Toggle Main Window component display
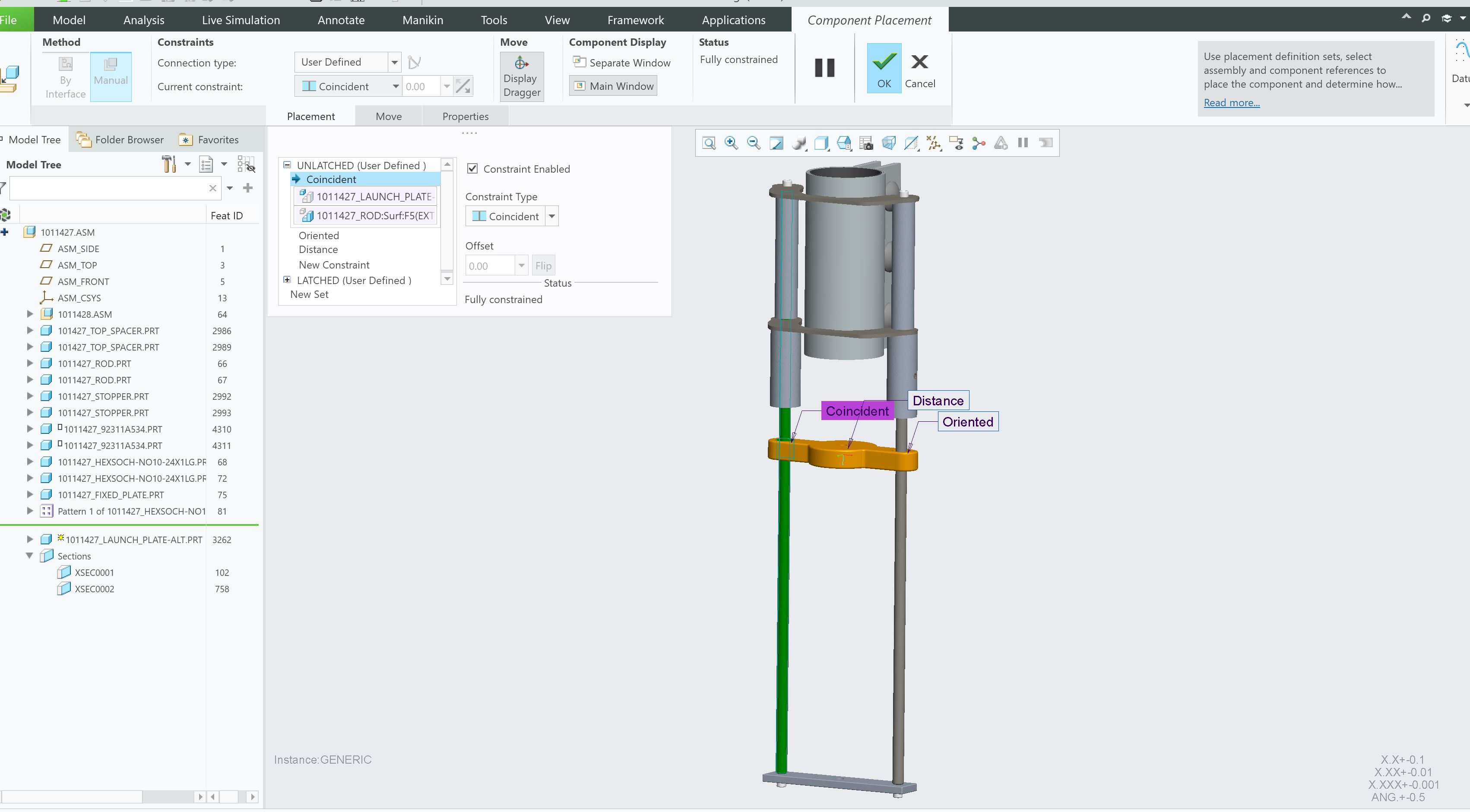The image size is (1470, 812). tap(614, 86)
